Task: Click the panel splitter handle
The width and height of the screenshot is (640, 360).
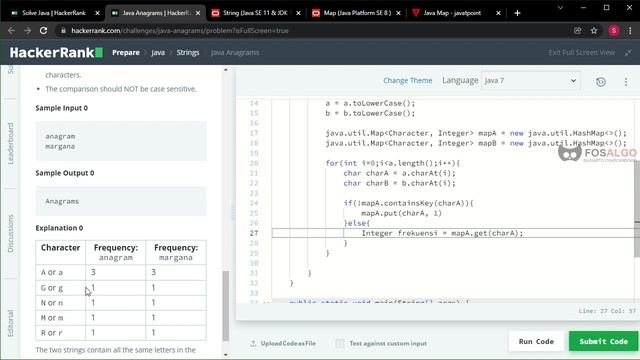Action: [233, 212]
